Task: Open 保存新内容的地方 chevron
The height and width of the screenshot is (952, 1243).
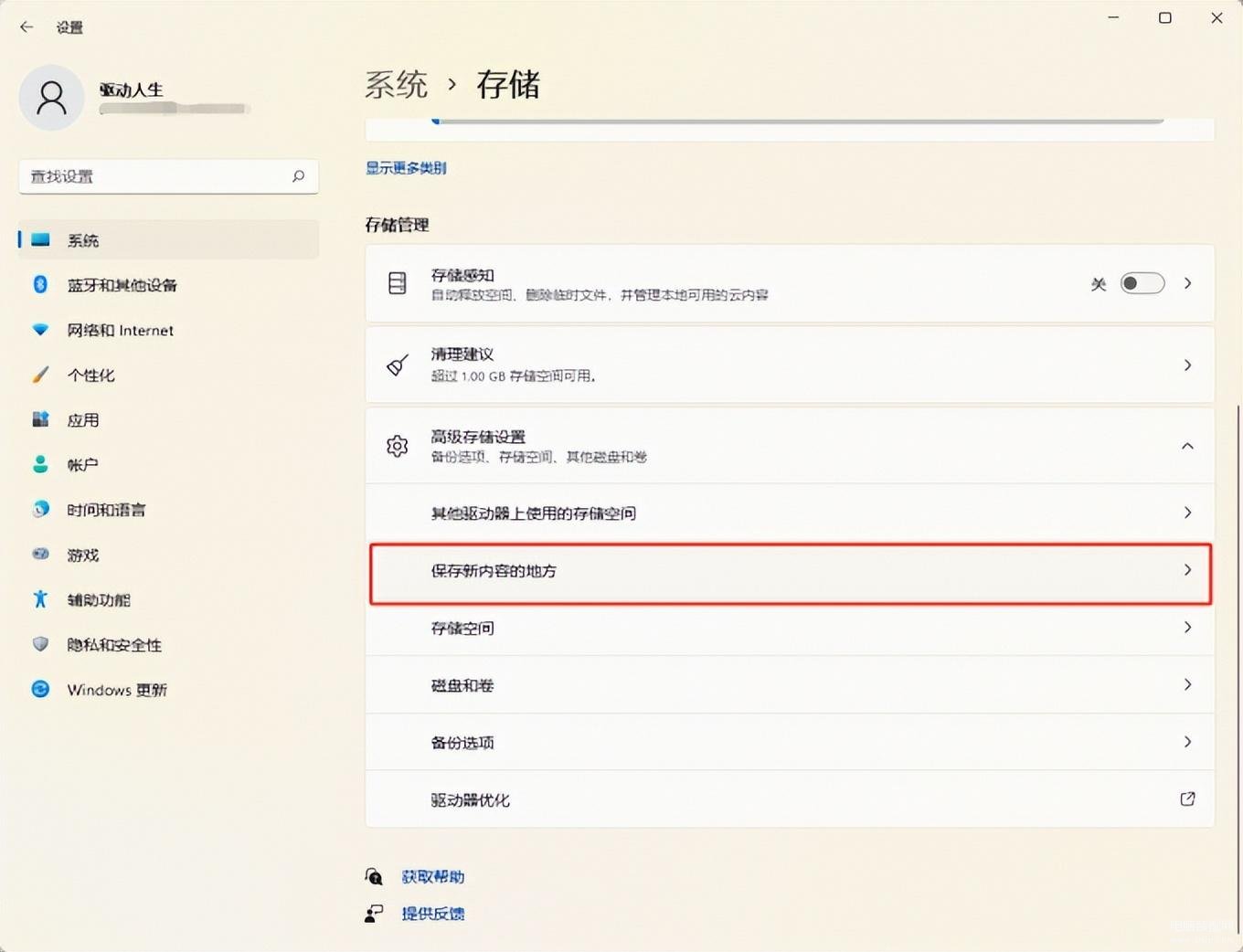Action: [1187, 570]
